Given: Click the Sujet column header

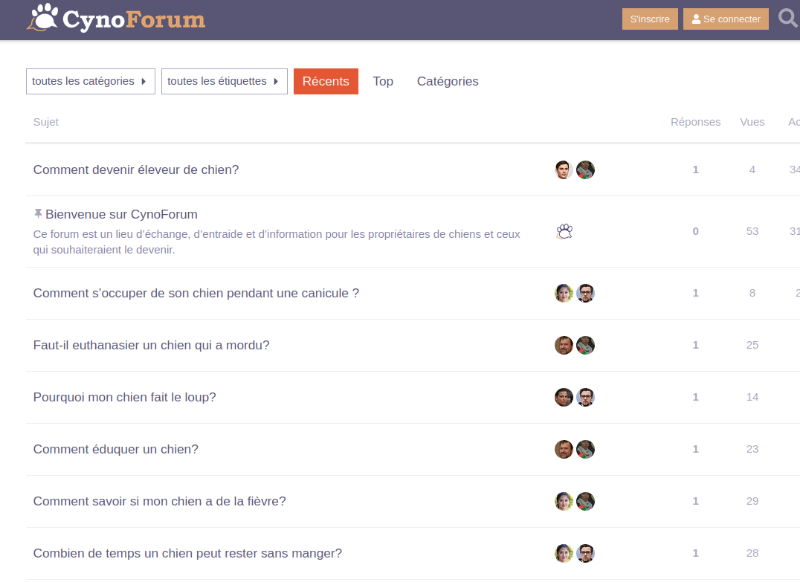Looking at the screenshot, I should [x=46, y=122].
